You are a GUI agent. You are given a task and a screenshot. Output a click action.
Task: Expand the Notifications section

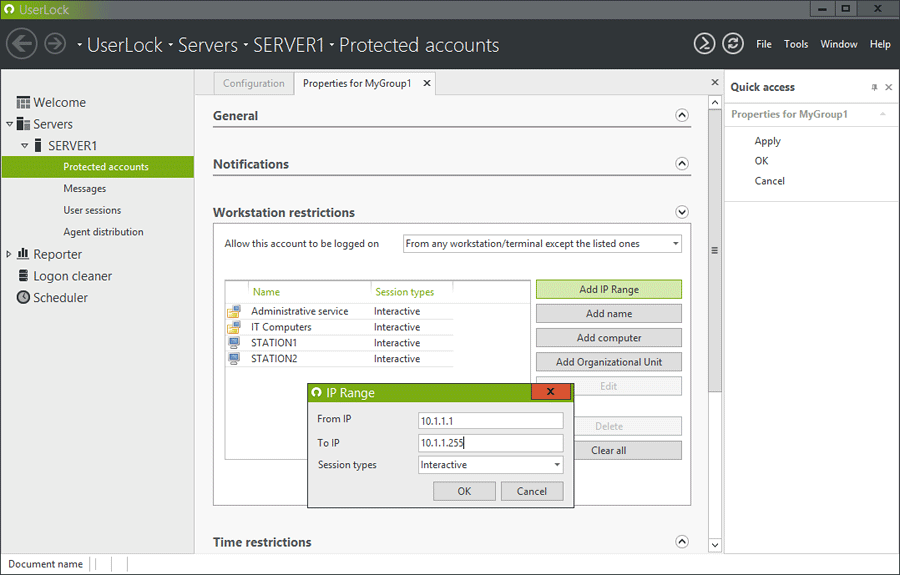pos(682,164)
